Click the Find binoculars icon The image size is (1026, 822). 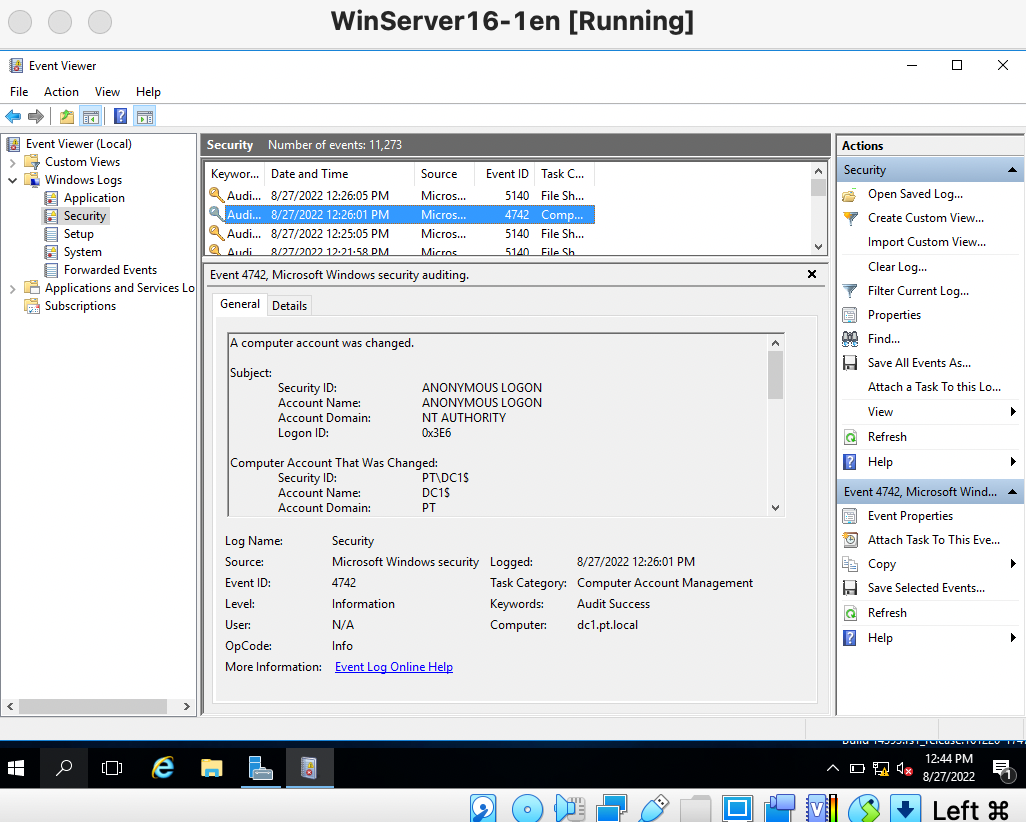click(849, 339)
